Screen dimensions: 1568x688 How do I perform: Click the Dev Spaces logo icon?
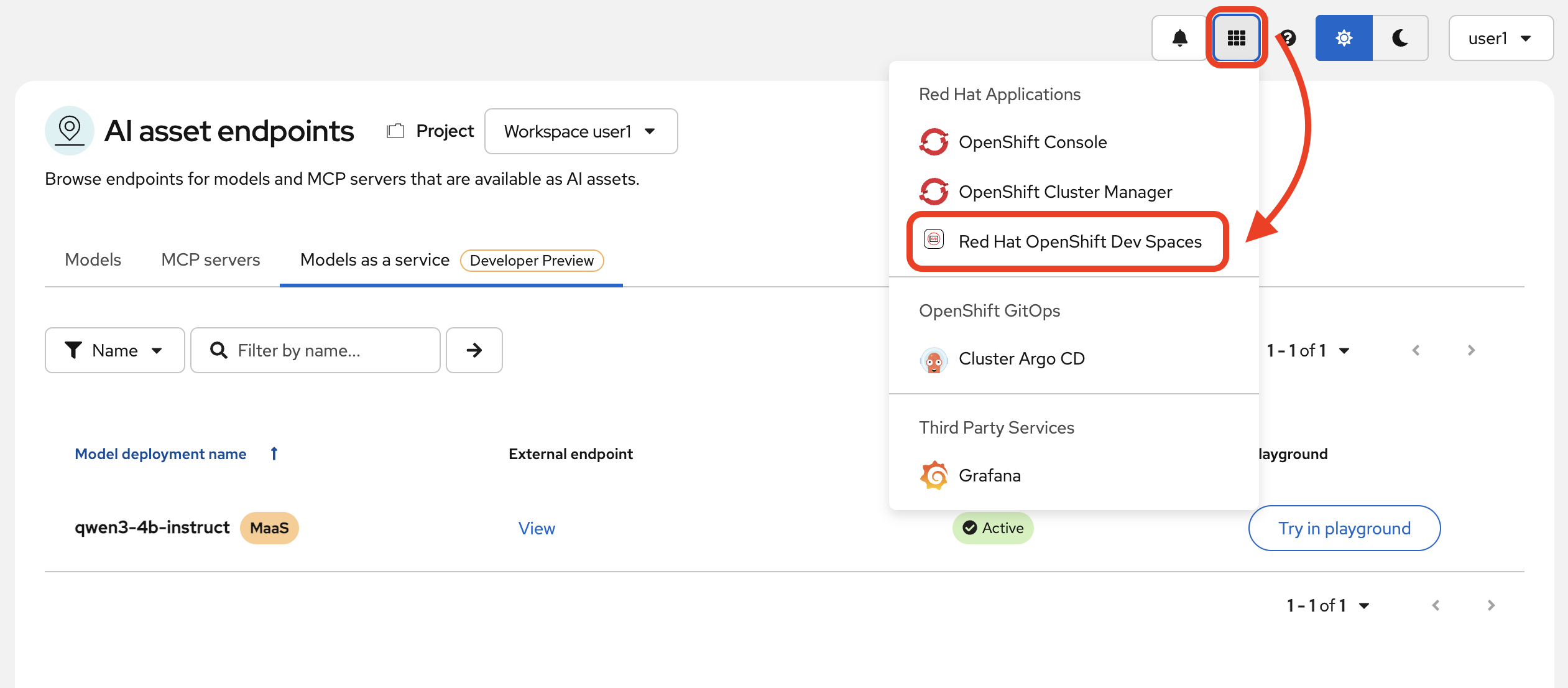[934, 239]
